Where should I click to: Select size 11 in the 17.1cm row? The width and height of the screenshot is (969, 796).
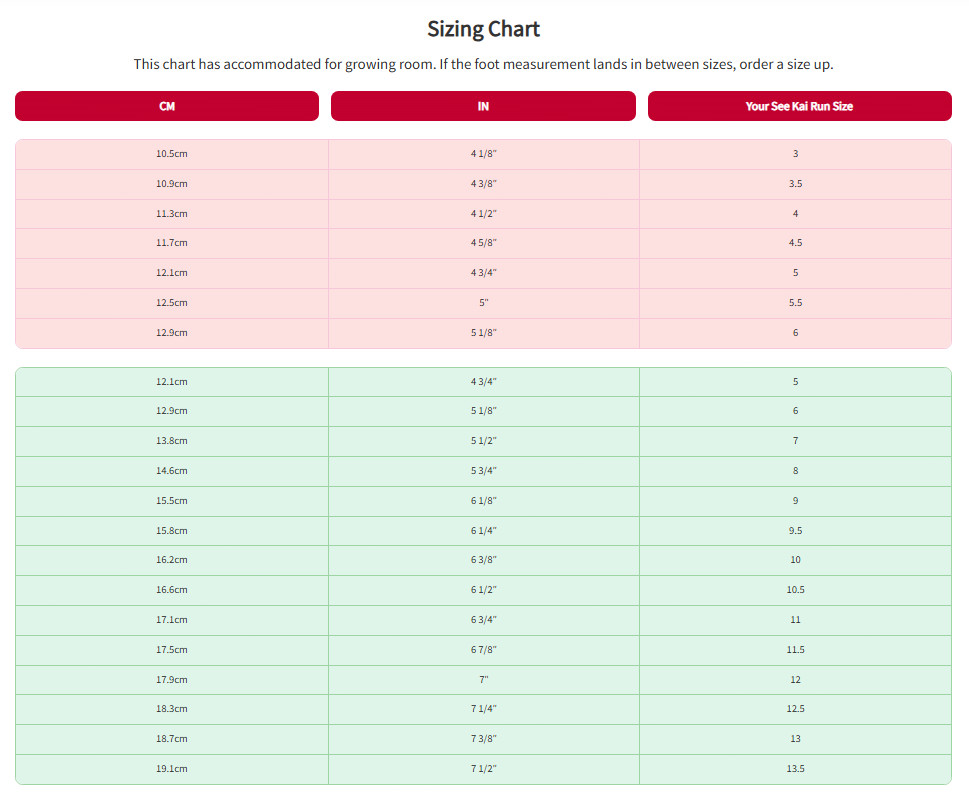(795, 620)
